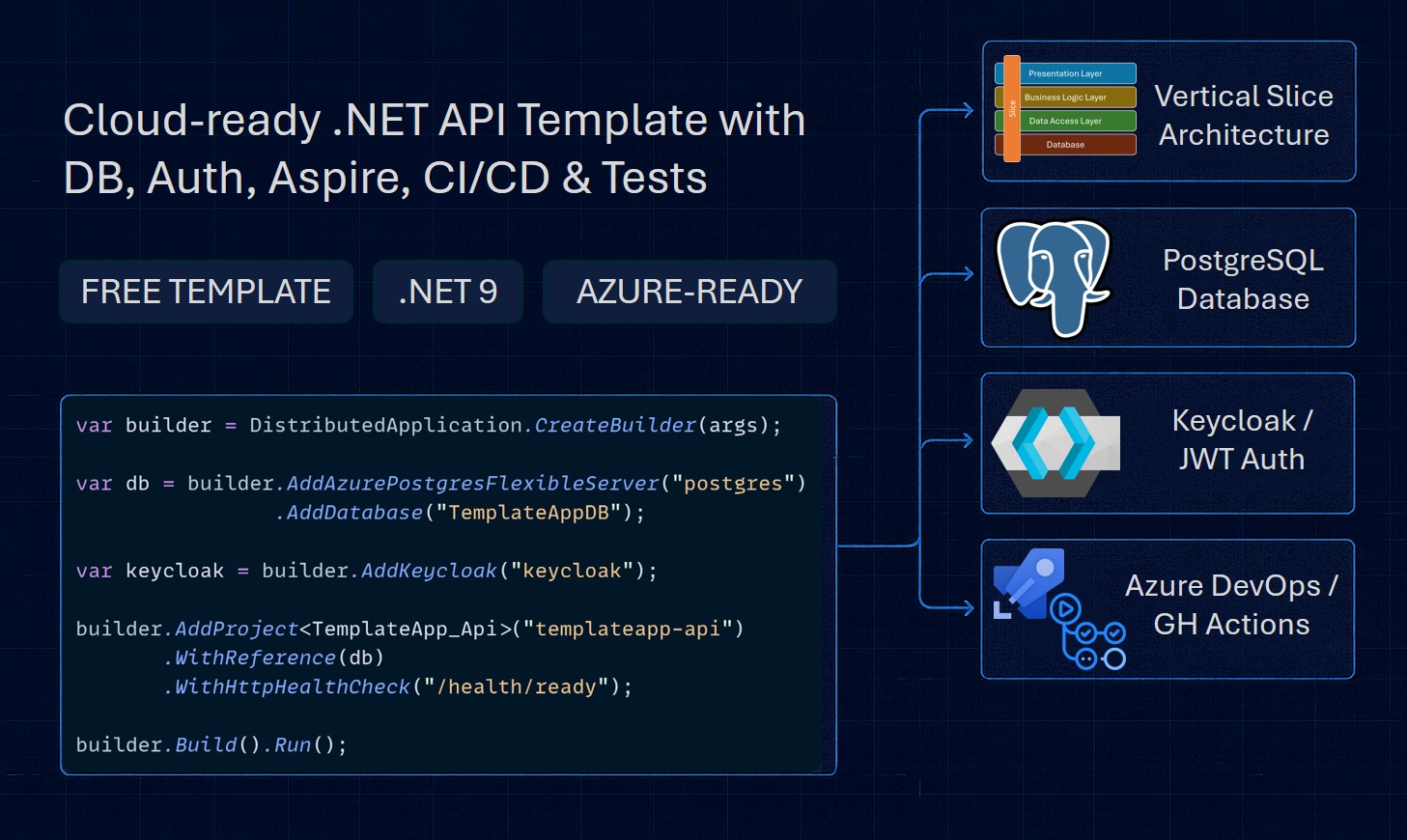1407x840 pixels.
Task: Click the AZURE-READY badge
Action: pyautogui.click(x=689, y=292)
